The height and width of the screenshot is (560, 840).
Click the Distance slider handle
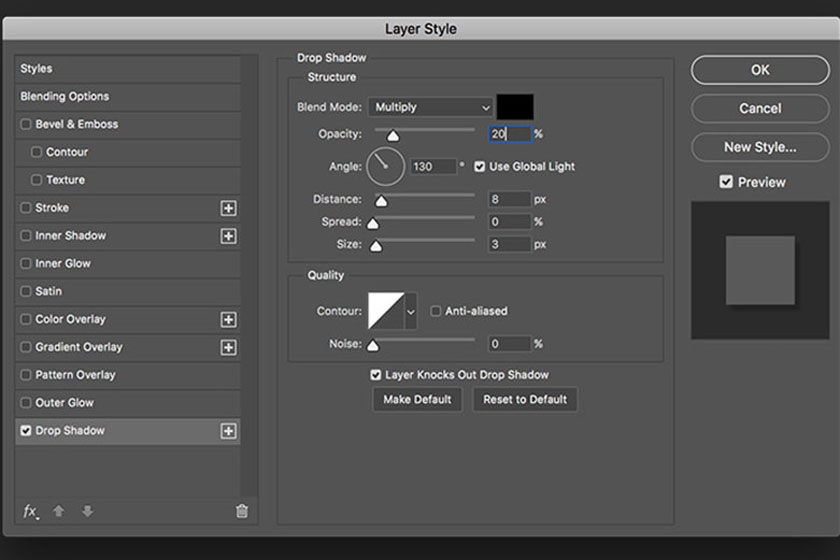coord(381,201)
